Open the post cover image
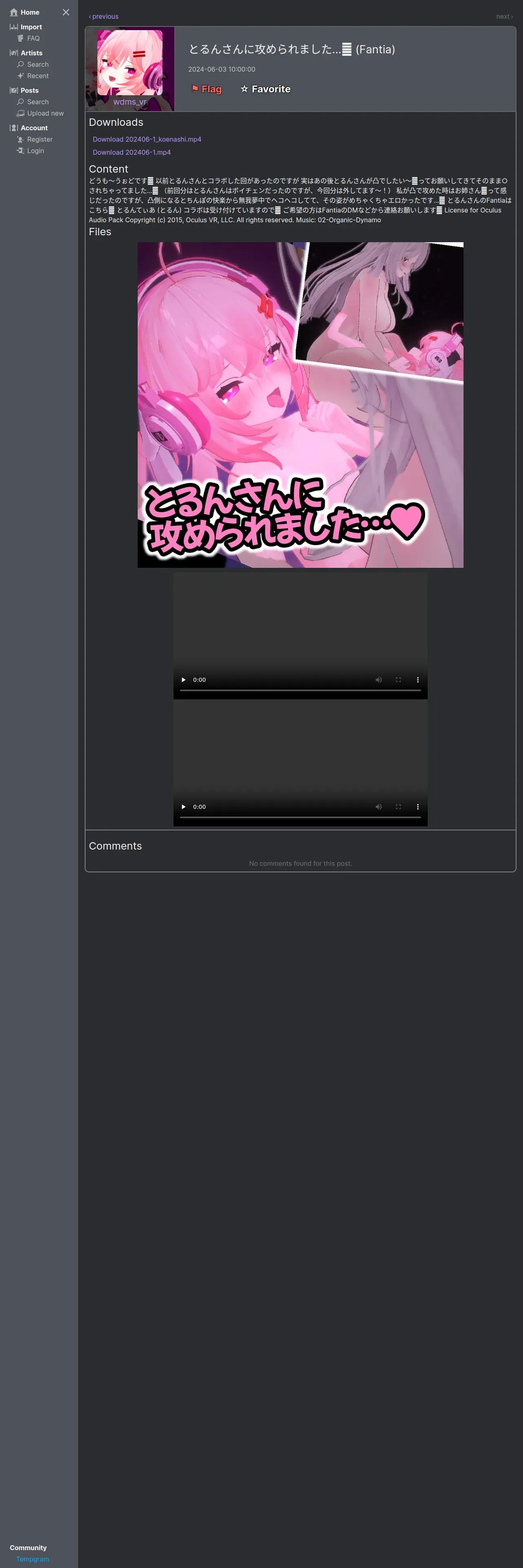This screenshot has width=523, height=1568. point(300,405)
